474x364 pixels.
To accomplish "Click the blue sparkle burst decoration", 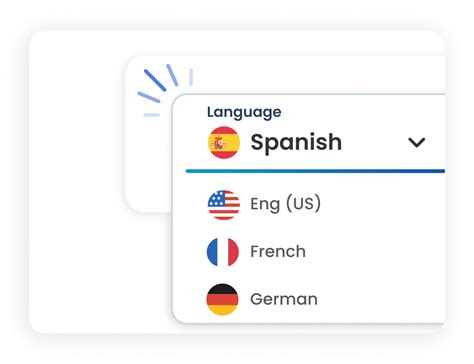I will [165, 90].
